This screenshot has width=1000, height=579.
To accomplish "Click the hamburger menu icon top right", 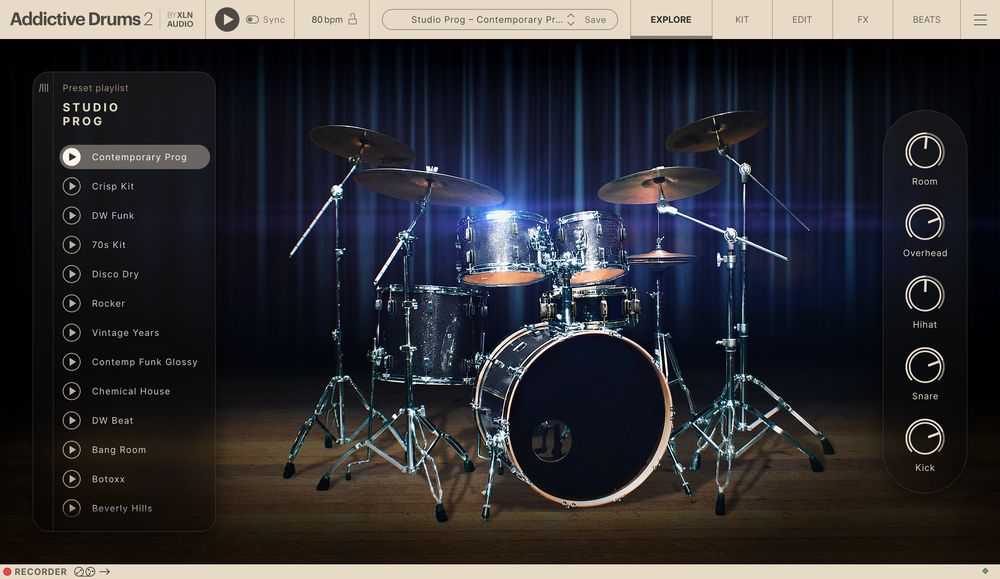I will tap(981, 19).
